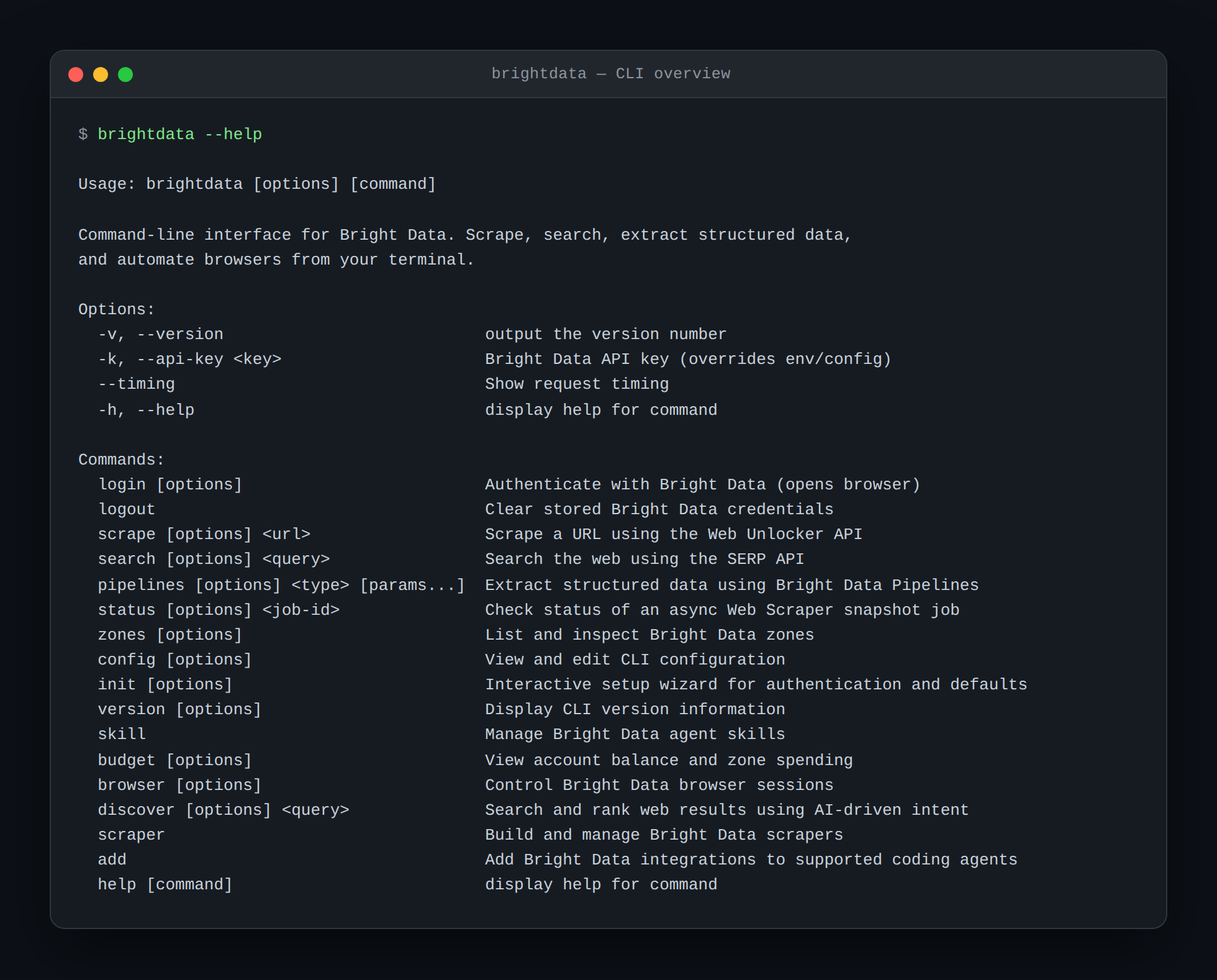Click 'View account balance and zone spending'
Image resolution: width=1217 pixels, height=980 pixels.
(669, 760)
